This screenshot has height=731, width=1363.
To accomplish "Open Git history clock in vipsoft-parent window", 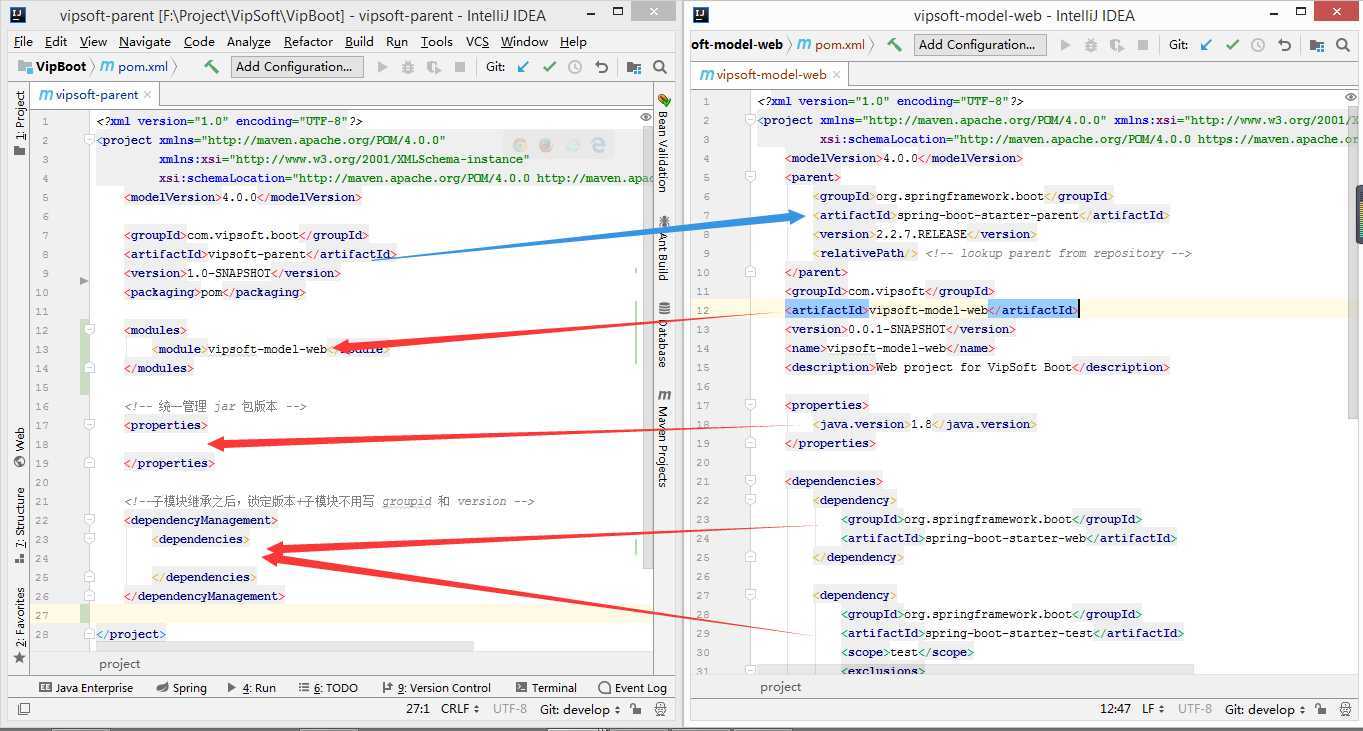I will (x=575, y=67).
